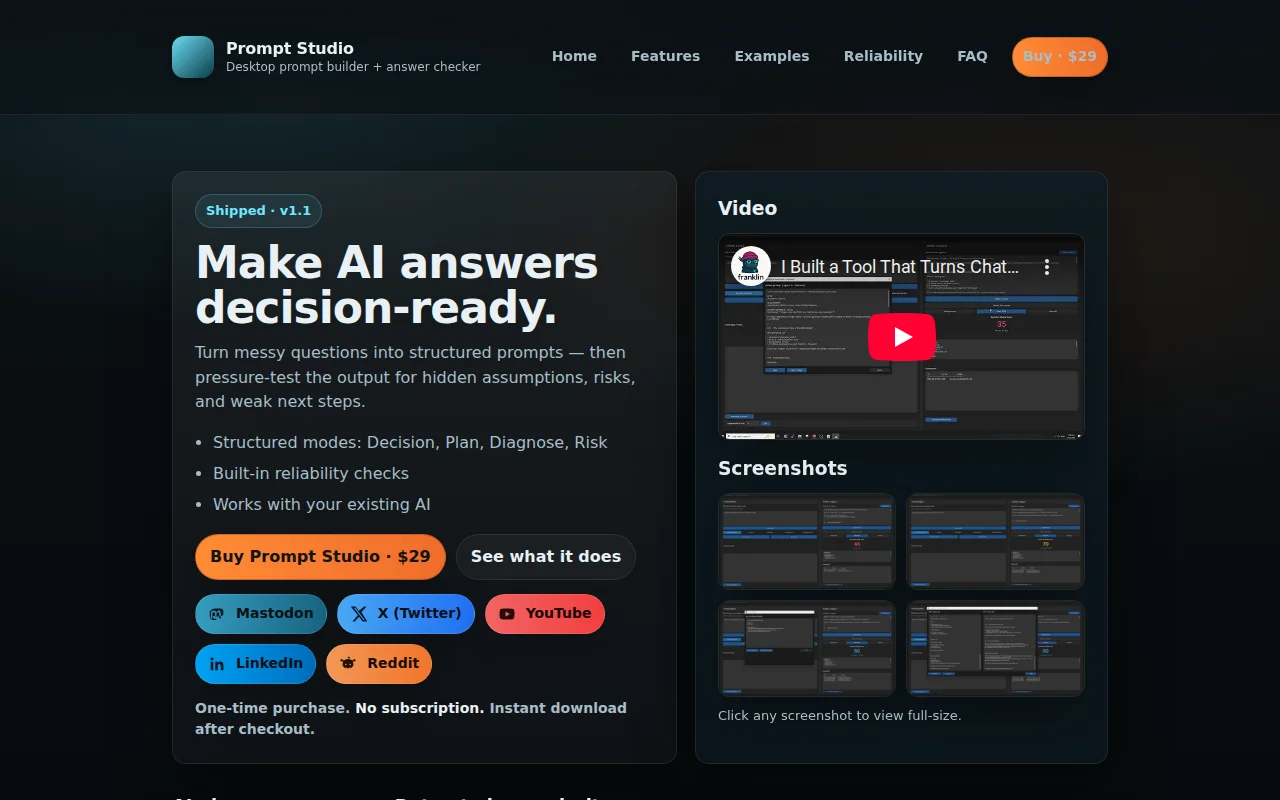Click the Prompt Studio logo icon
Screen dimensions: 1280x800
click(193, 57)
